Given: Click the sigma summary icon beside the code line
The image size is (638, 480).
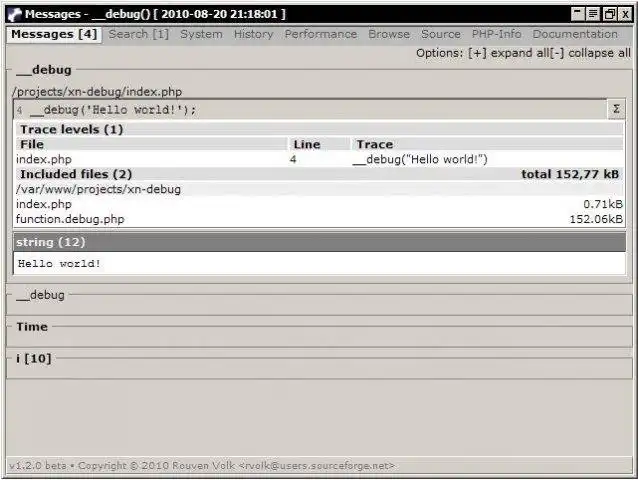Looking at the screenshot, I should [616, 109].
